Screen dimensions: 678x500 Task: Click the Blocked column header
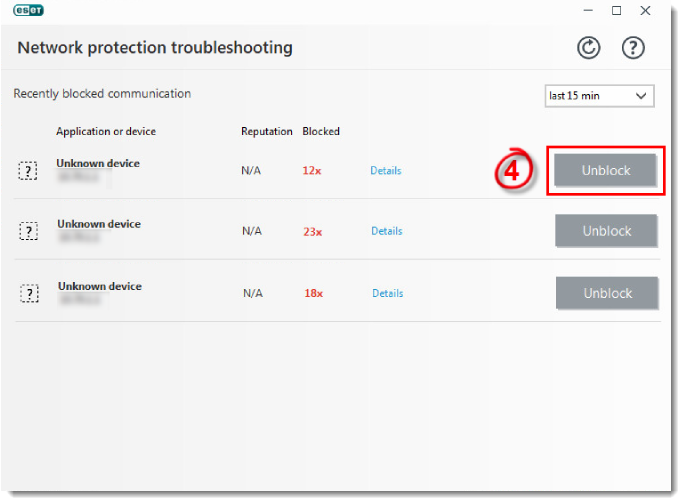coord(321,131)
